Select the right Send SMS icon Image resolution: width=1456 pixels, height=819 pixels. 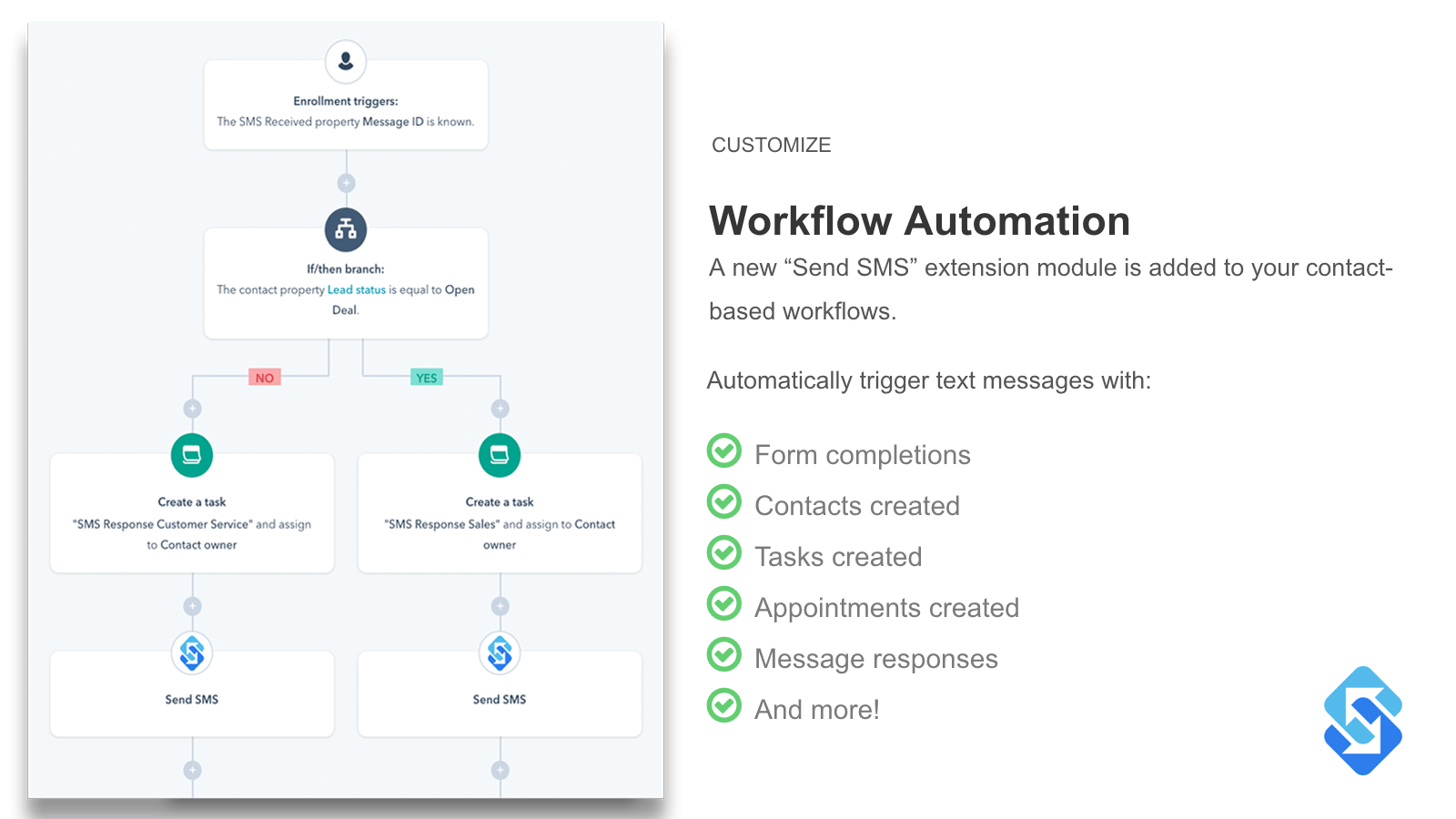pos(500,652)
